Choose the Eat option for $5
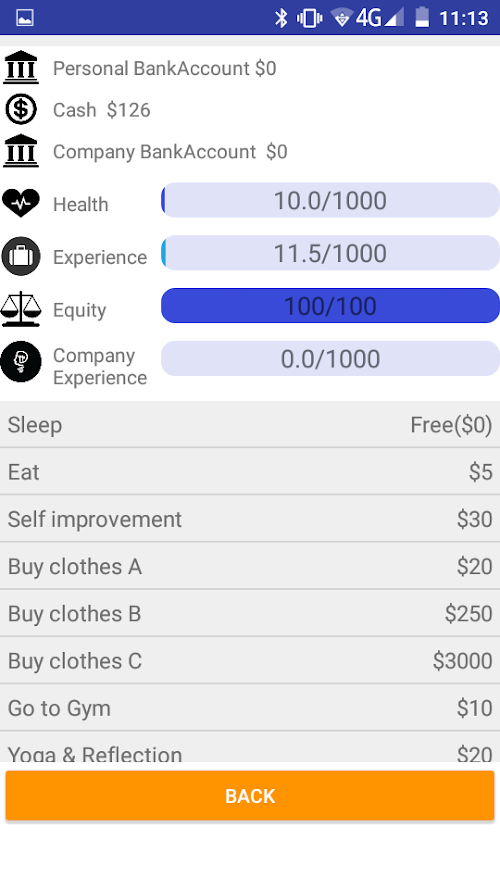The image size is (500, 889). [x=250, y=472]
